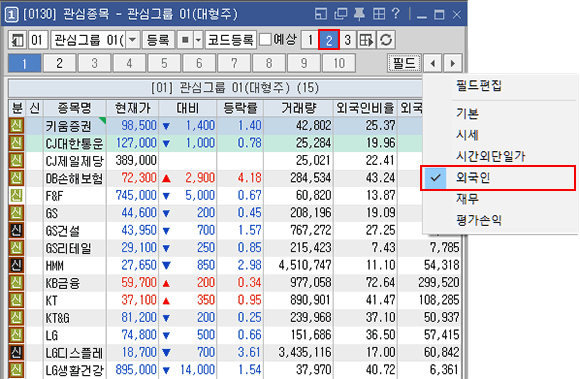Select 외국인 in the field menu

498,178
